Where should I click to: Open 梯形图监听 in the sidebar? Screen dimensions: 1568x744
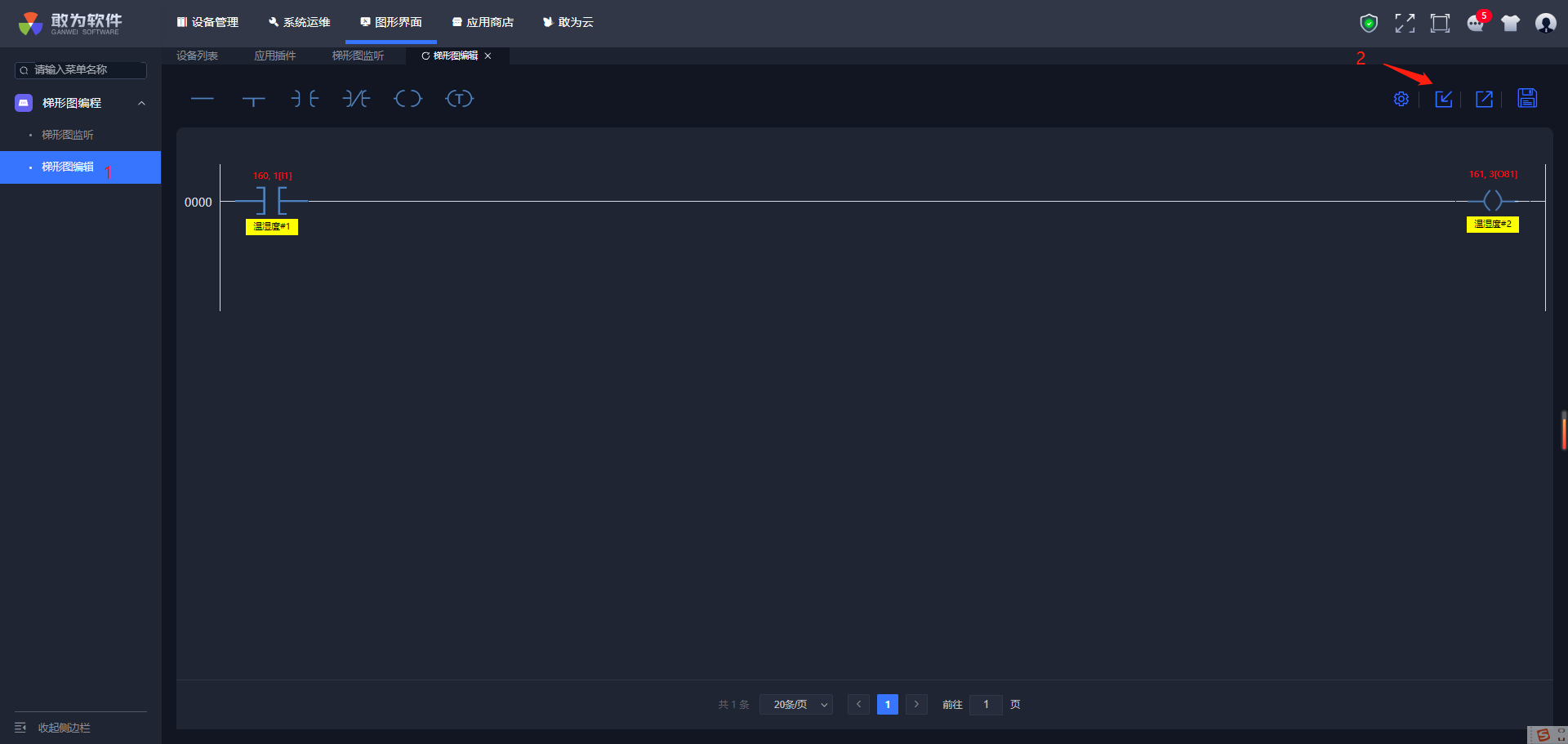click(68, 135)
